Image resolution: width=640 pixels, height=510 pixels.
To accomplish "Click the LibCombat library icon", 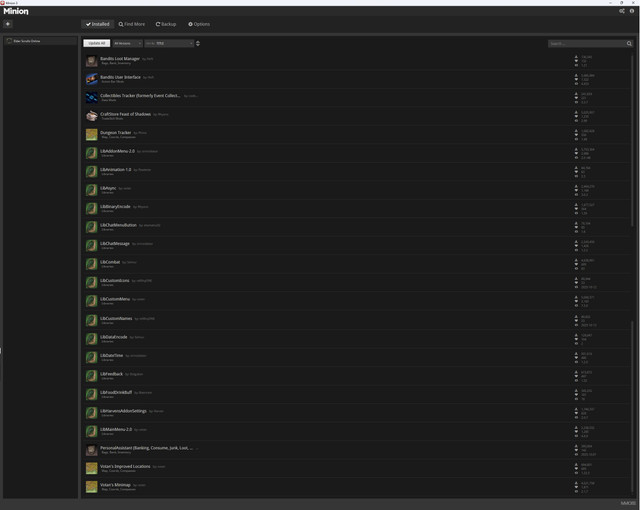I will pos(91,264).
